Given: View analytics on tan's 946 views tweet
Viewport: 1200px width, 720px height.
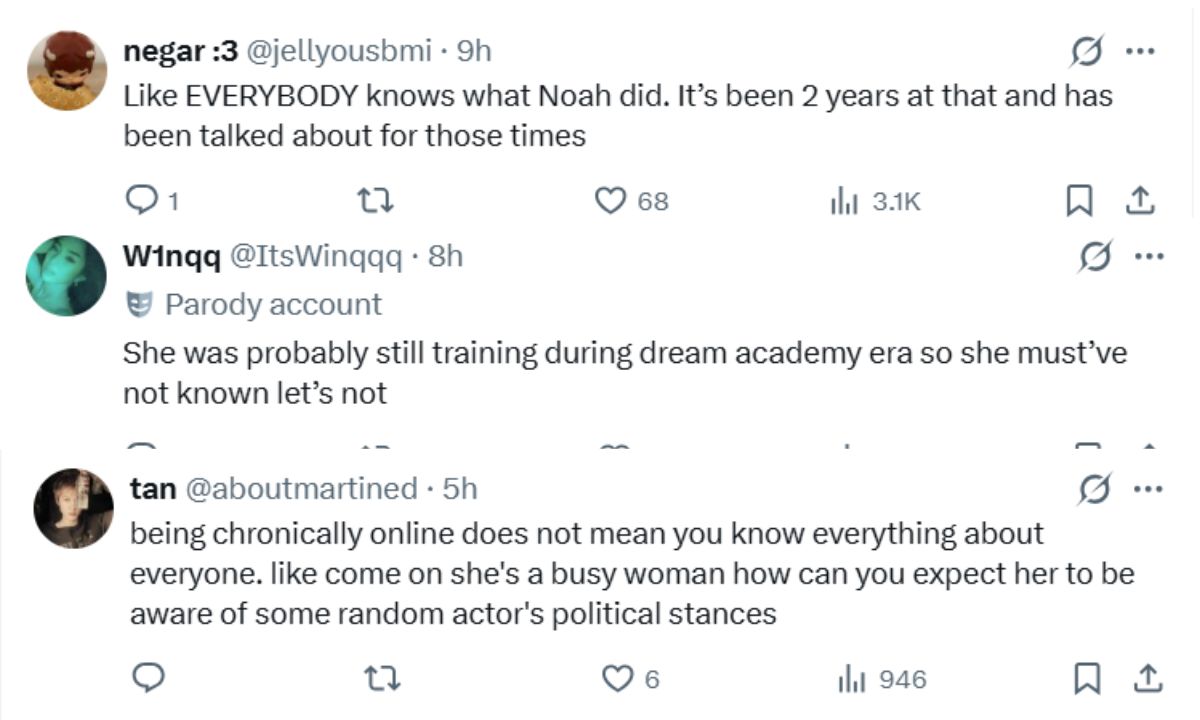Looking at the screenshot, I should [x=851, y=679].
